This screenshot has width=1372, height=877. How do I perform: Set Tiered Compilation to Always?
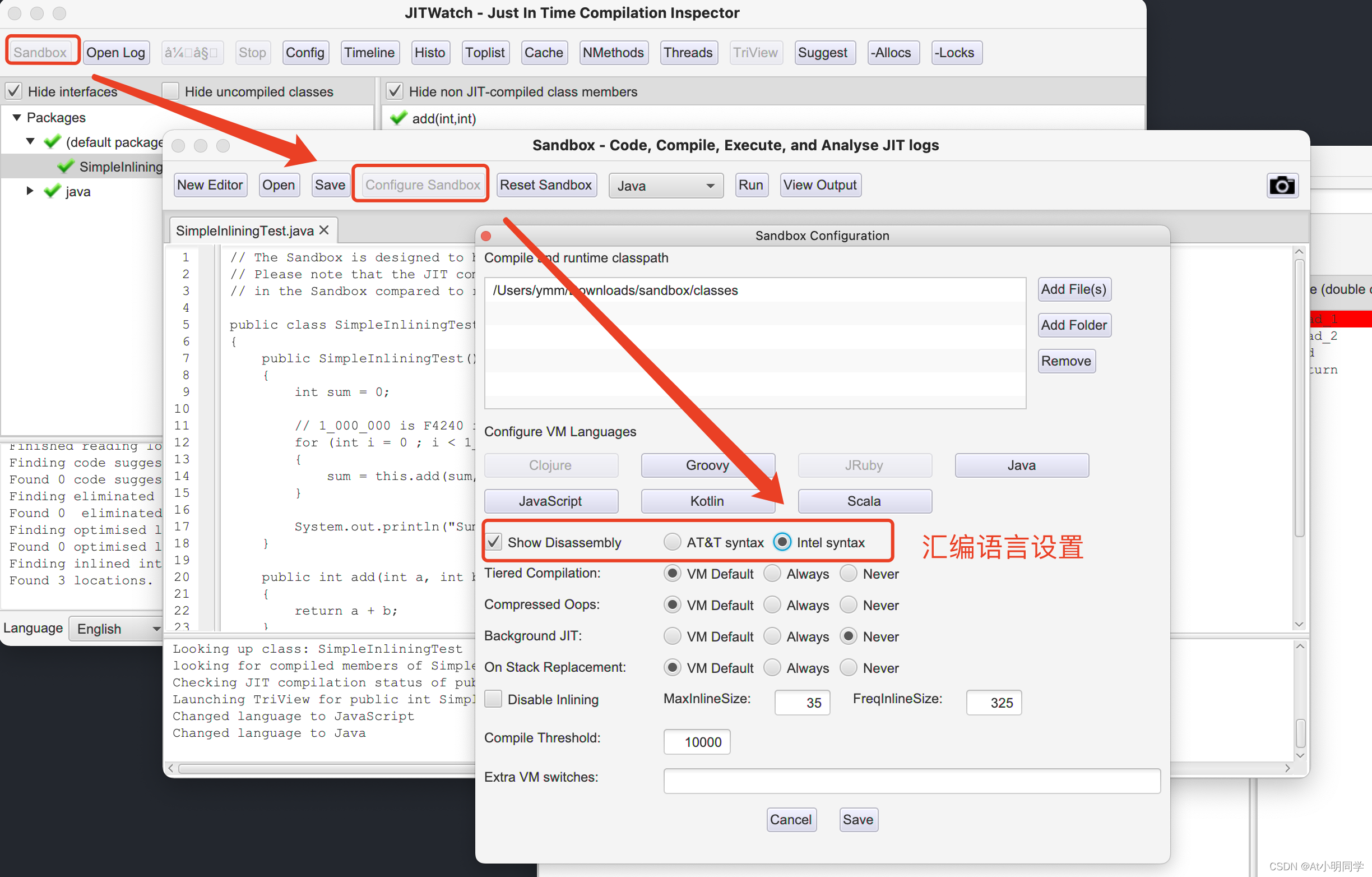(x=772, y=573)
